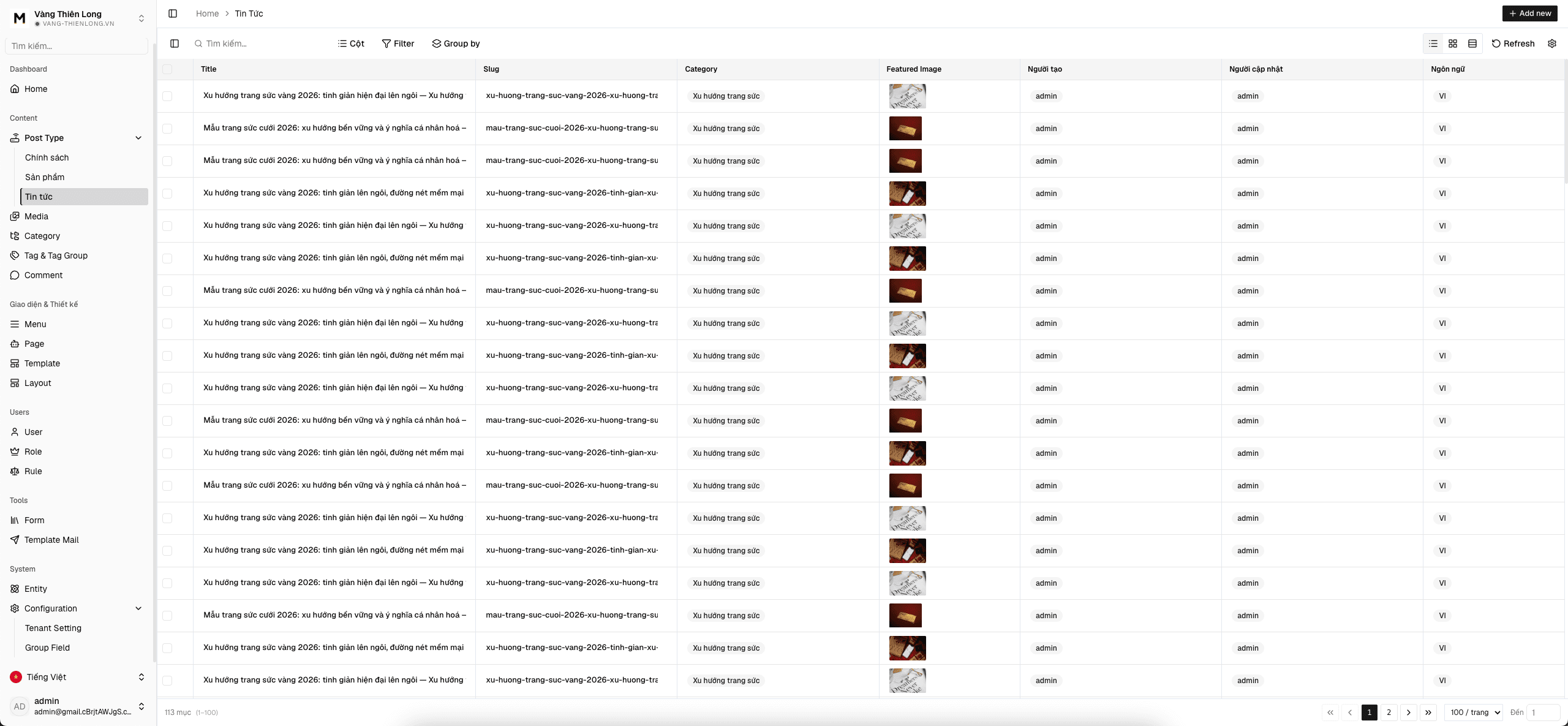Go to page 2
Screen dimensions: 1568x726
click(1389, 713)
